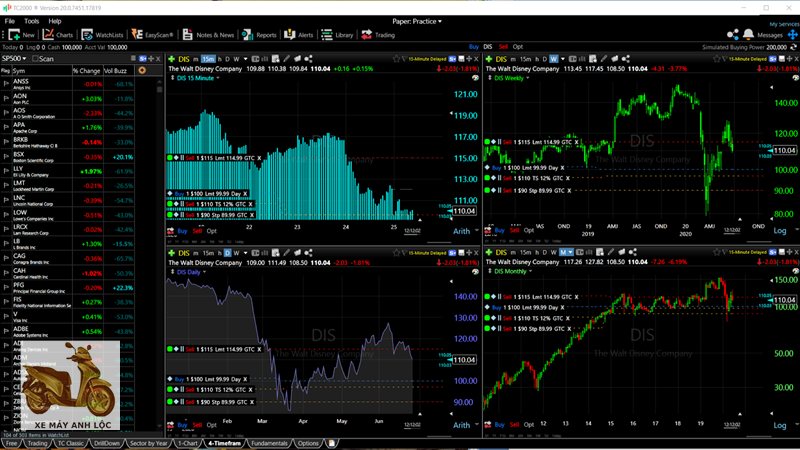The width and height of the screenshot is (800, 450).
Task: Open timeframe dropdown arrow in Weekly chart
Action: tap(563, 59)
